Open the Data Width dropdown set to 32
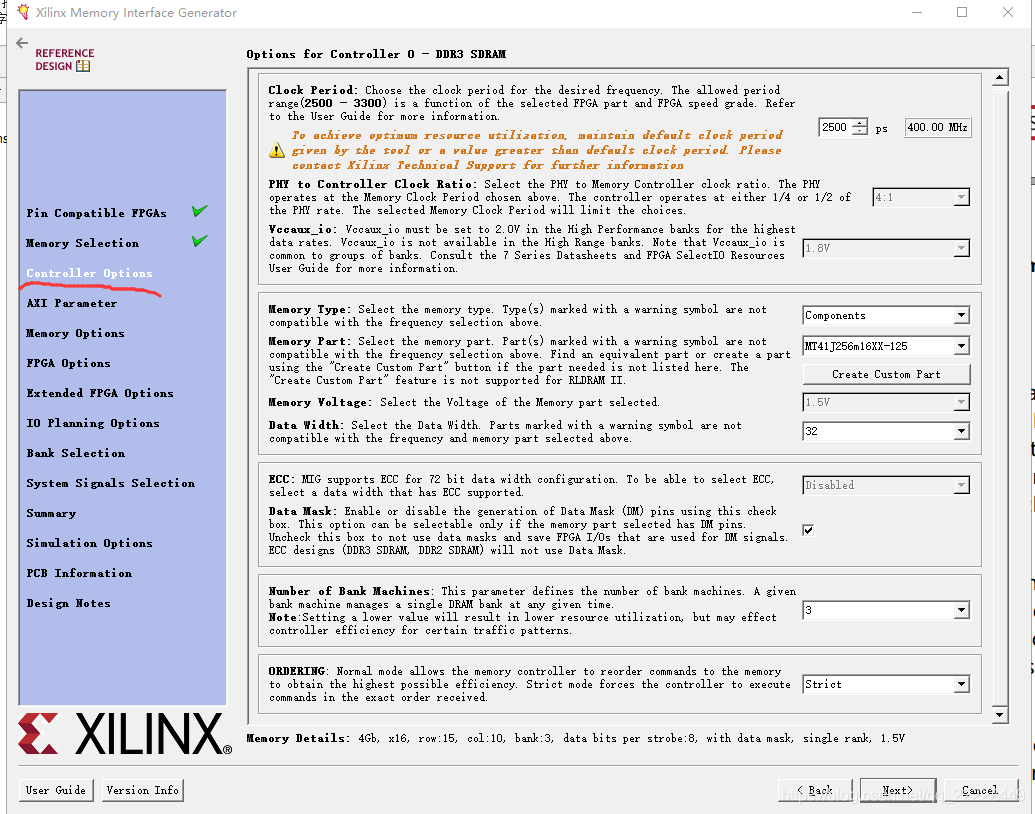Image resolution: width=1035 pixels, height=814 pixels. (962, 431)
